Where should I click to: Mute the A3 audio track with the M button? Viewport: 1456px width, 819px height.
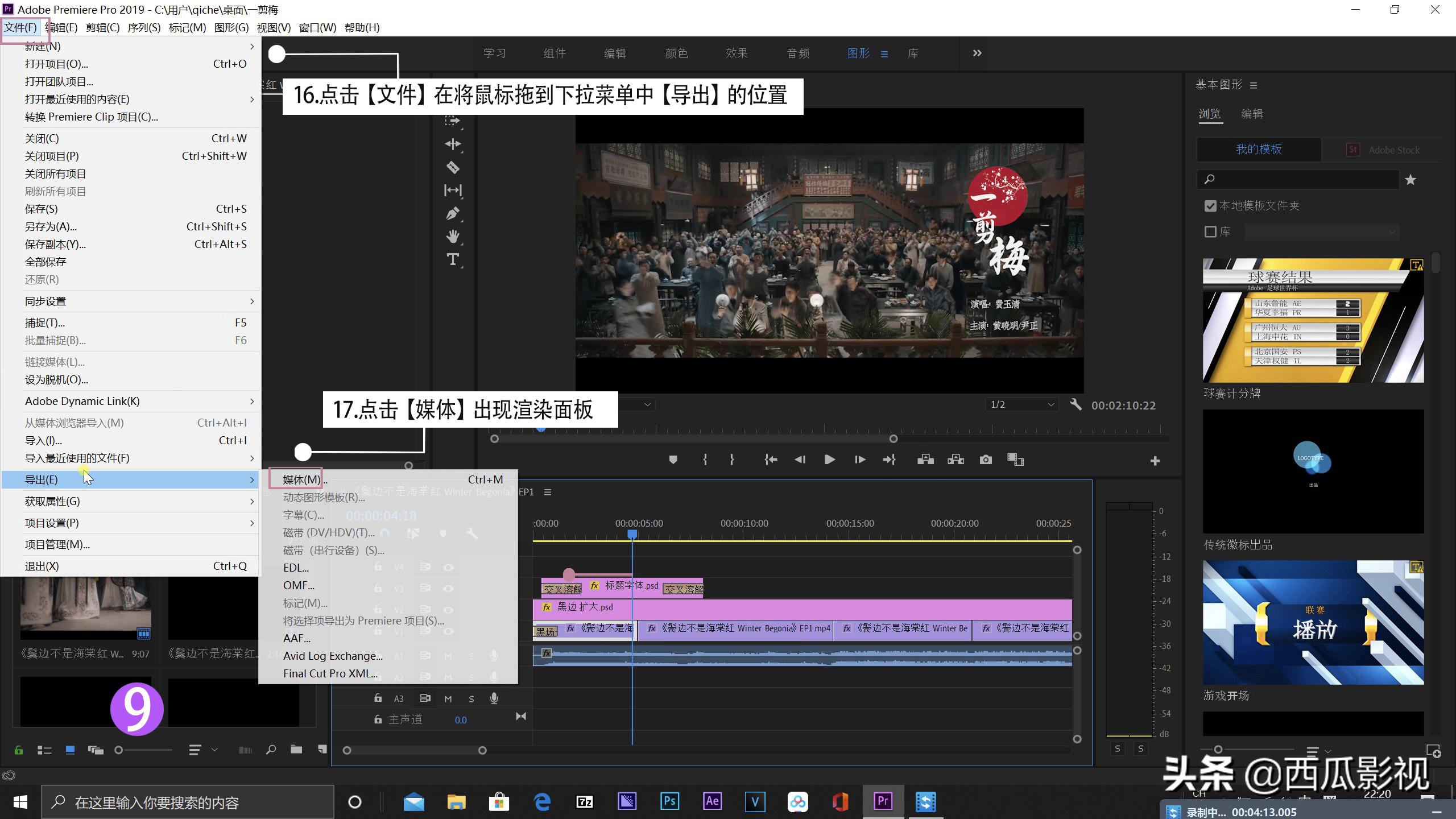[448, 698]
